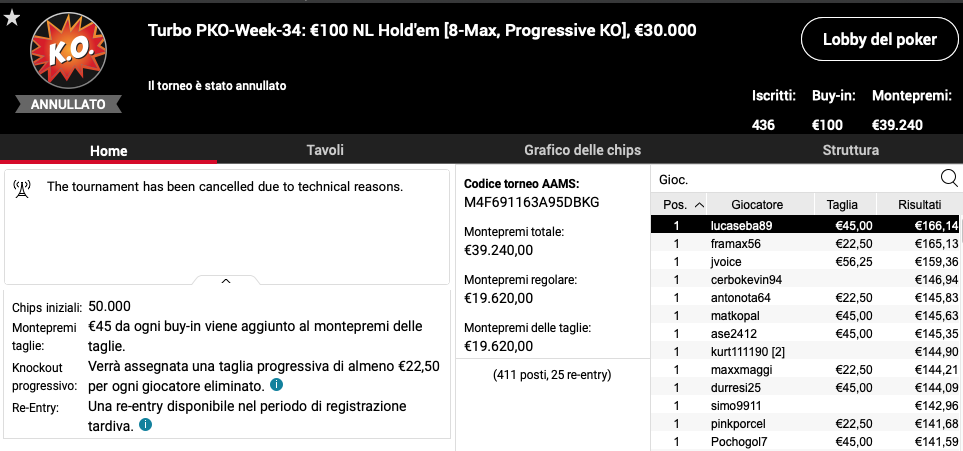This screenshot has height=451, width=963.
Task: Collapse the announcement panel chevron
Action: tap(226, 281)
